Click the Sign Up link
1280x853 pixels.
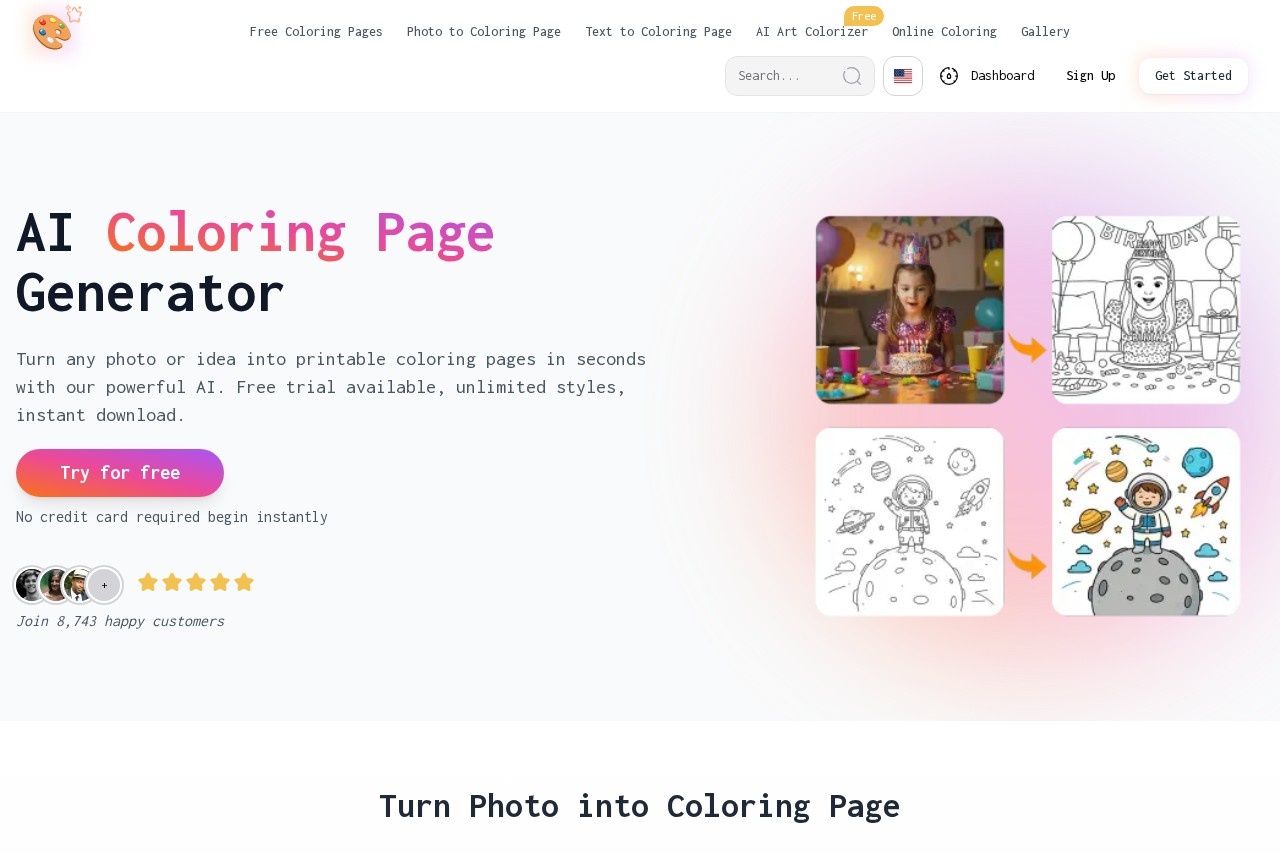tap(1090, 76)
